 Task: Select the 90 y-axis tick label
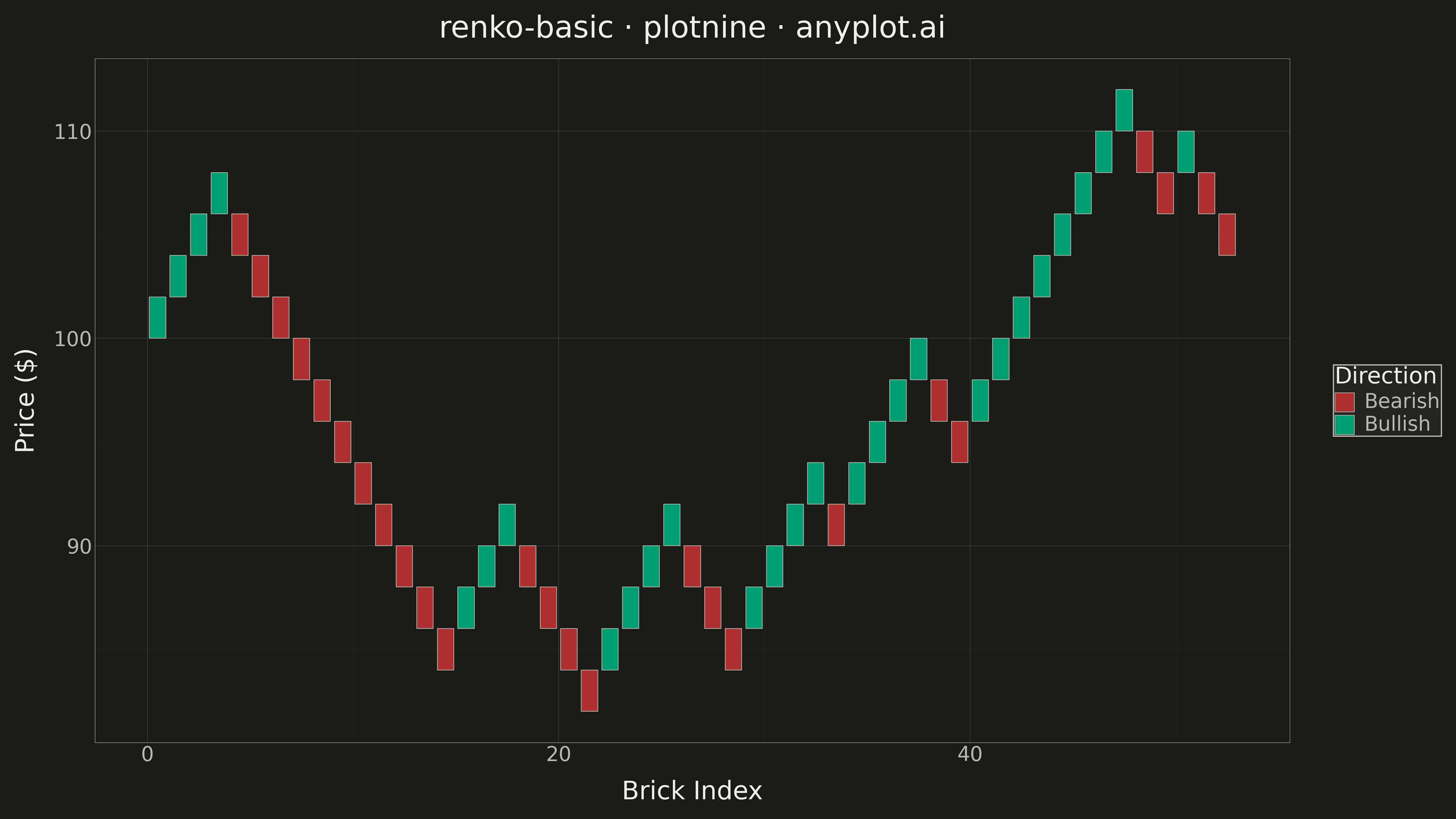[79, 547]
